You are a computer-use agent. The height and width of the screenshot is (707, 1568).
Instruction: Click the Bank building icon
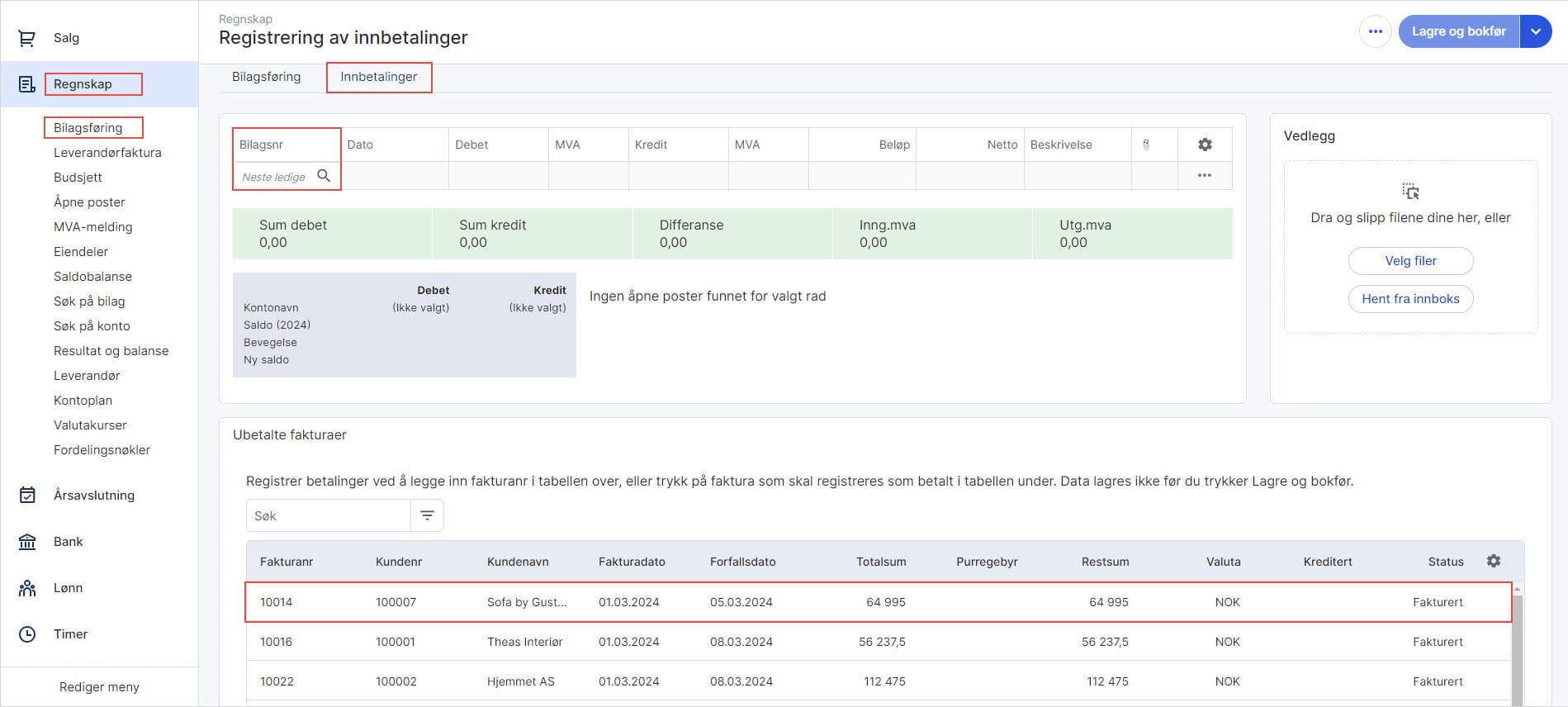pyautogui.click(x=27, y=542)
